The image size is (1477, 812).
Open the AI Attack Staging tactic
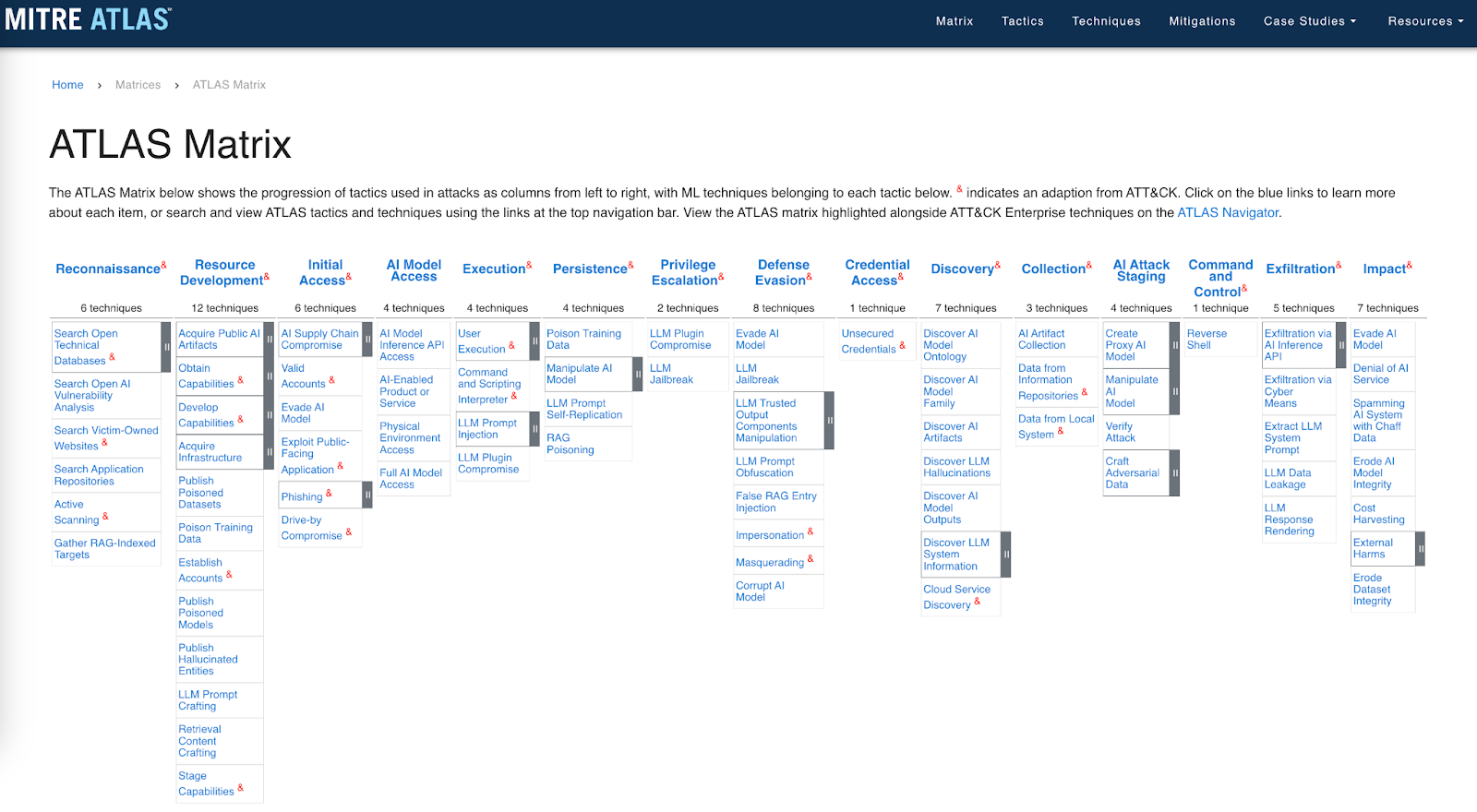pos(1141,270)
